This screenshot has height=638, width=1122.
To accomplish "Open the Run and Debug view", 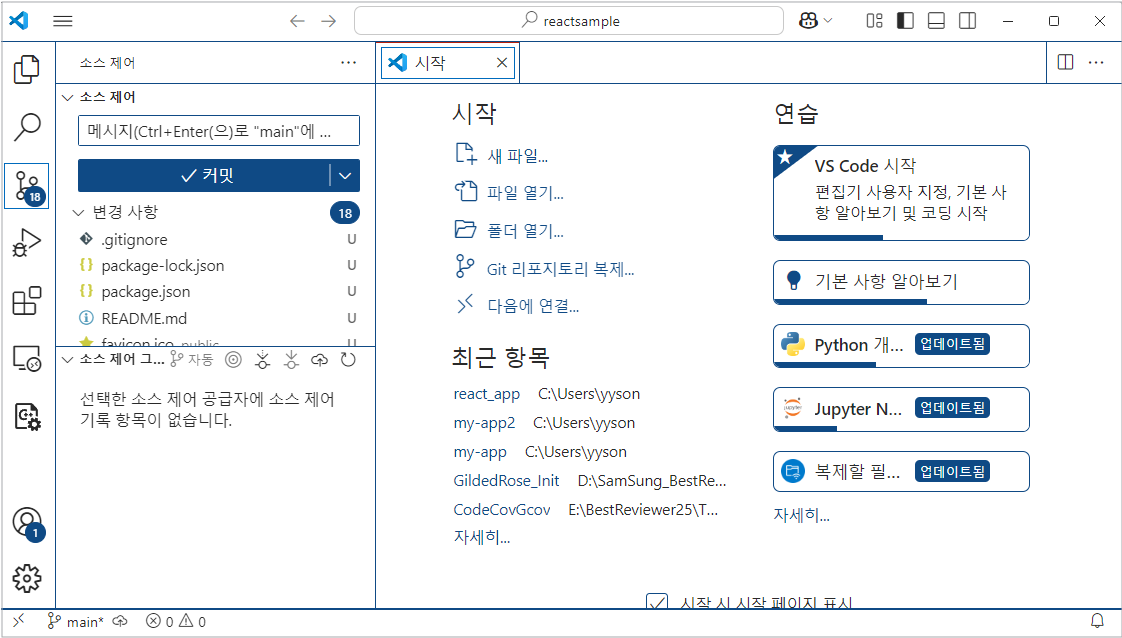I will [27, 243].
